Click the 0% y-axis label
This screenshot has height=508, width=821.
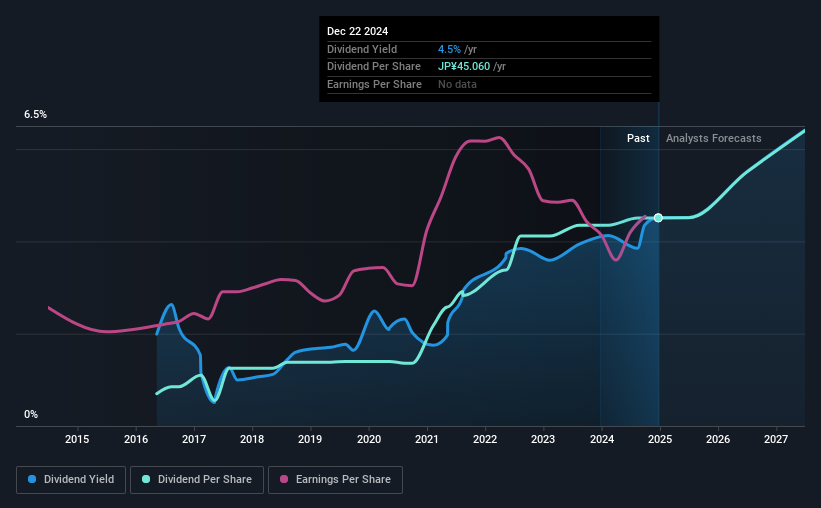31,414
